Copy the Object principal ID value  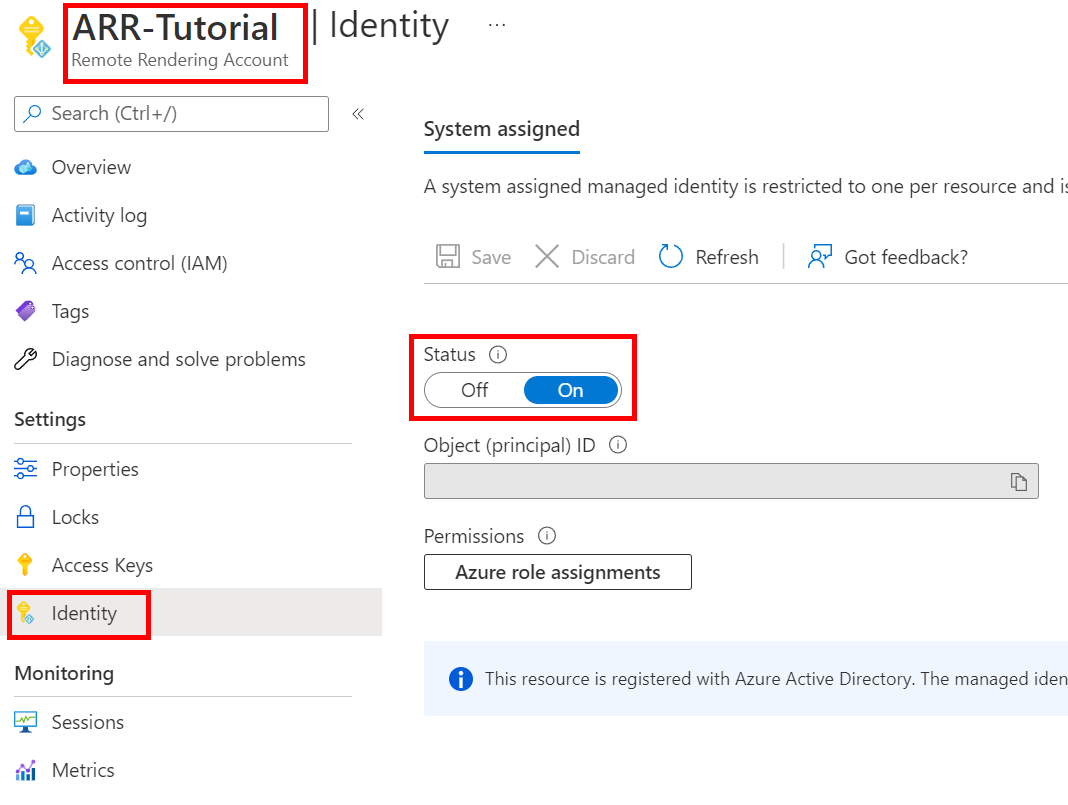[1018, 482]
